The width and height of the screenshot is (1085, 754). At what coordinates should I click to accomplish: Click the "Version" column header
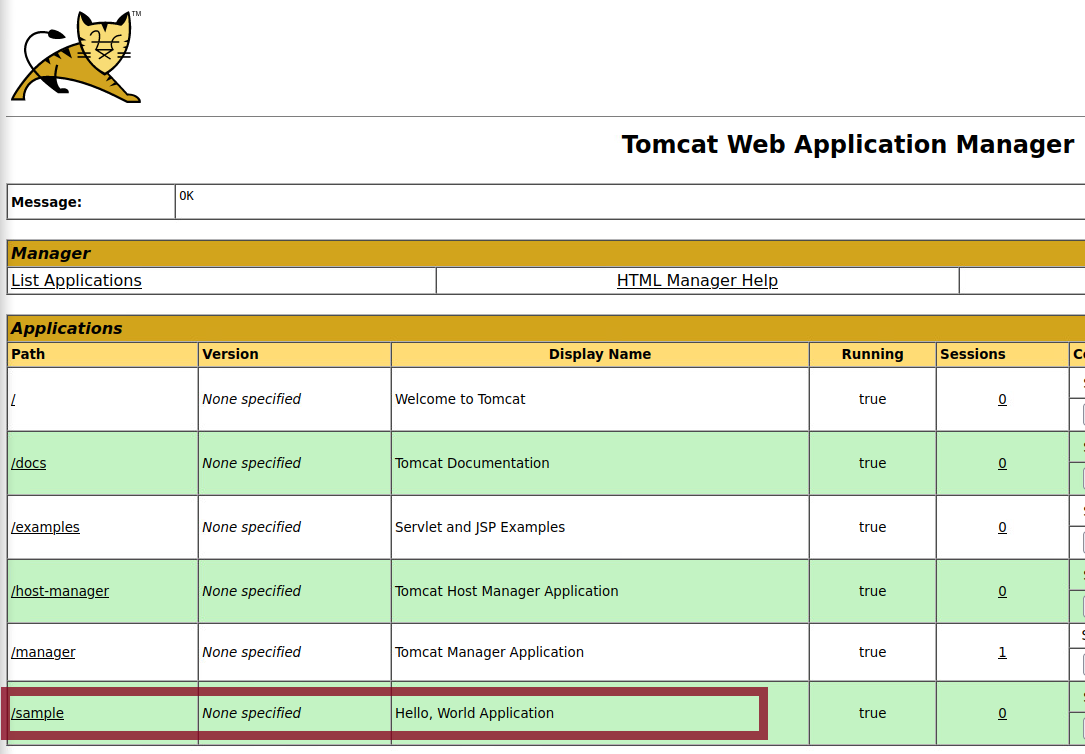pyautogui.click(x=230, y=354)
